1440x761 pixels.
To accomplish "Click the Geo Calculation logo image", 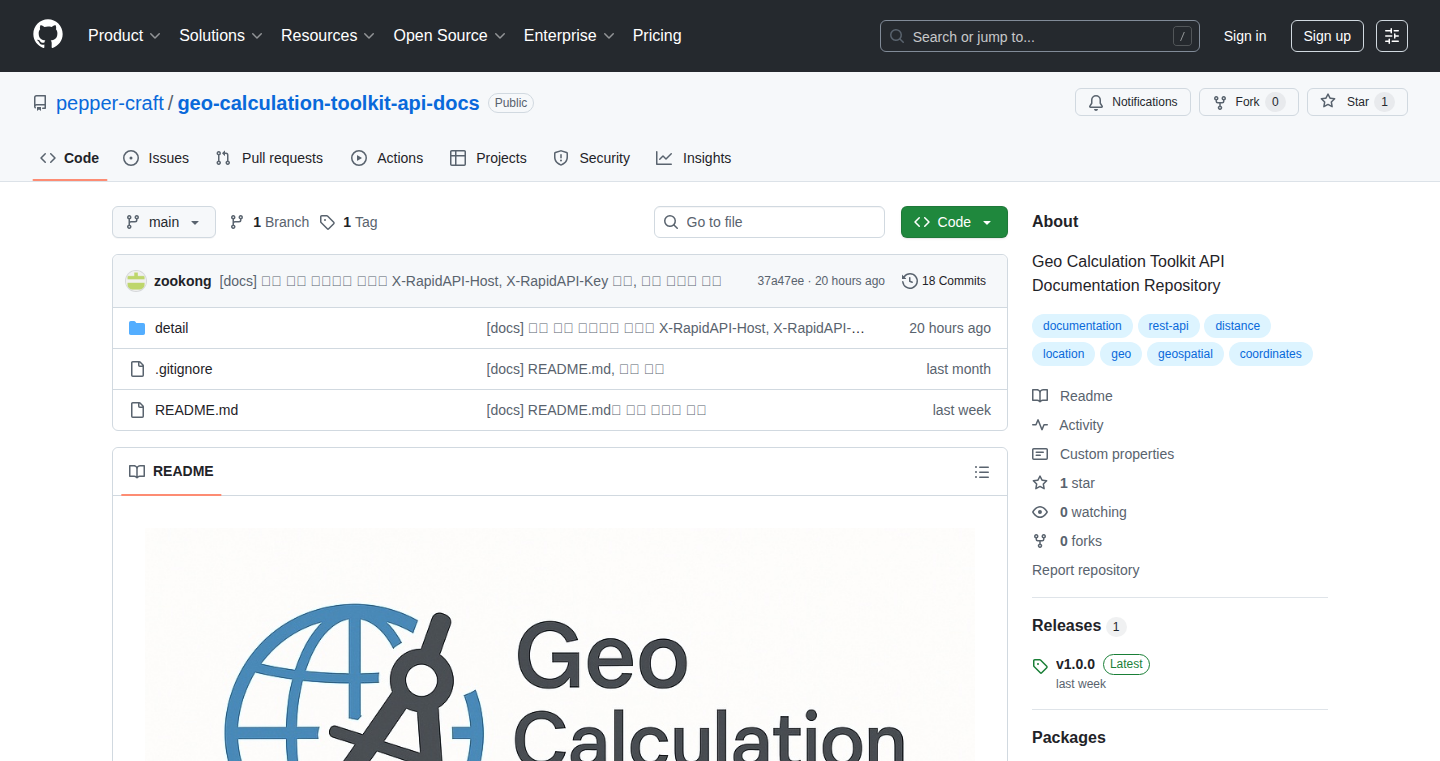I will (x=560, y=644).
